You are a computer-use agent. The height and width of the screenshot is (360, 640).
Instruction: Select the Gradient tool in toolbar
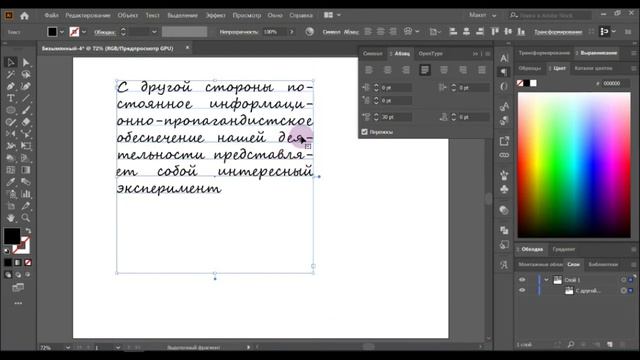tap(26, 170)
